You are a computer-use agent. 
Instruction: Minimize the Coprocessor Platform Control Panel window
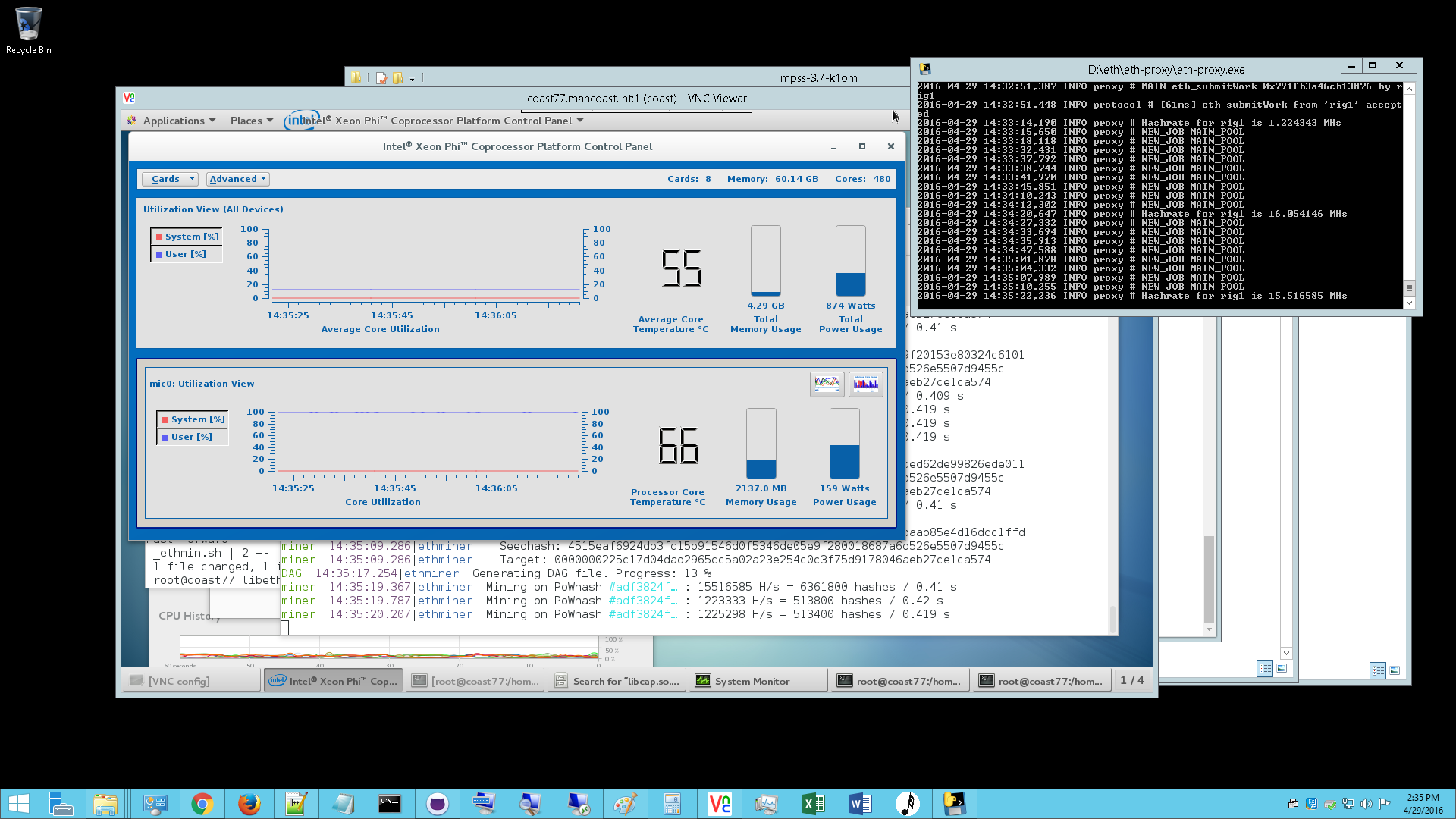tap(833, 147)
